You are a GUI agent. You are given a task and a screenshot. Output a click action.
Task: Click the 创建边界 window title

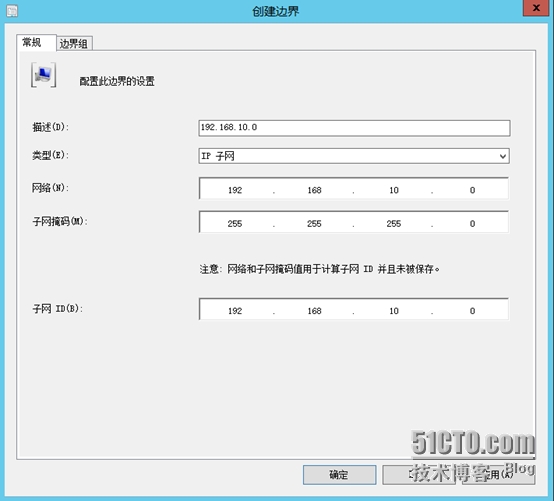pos(276,11)
